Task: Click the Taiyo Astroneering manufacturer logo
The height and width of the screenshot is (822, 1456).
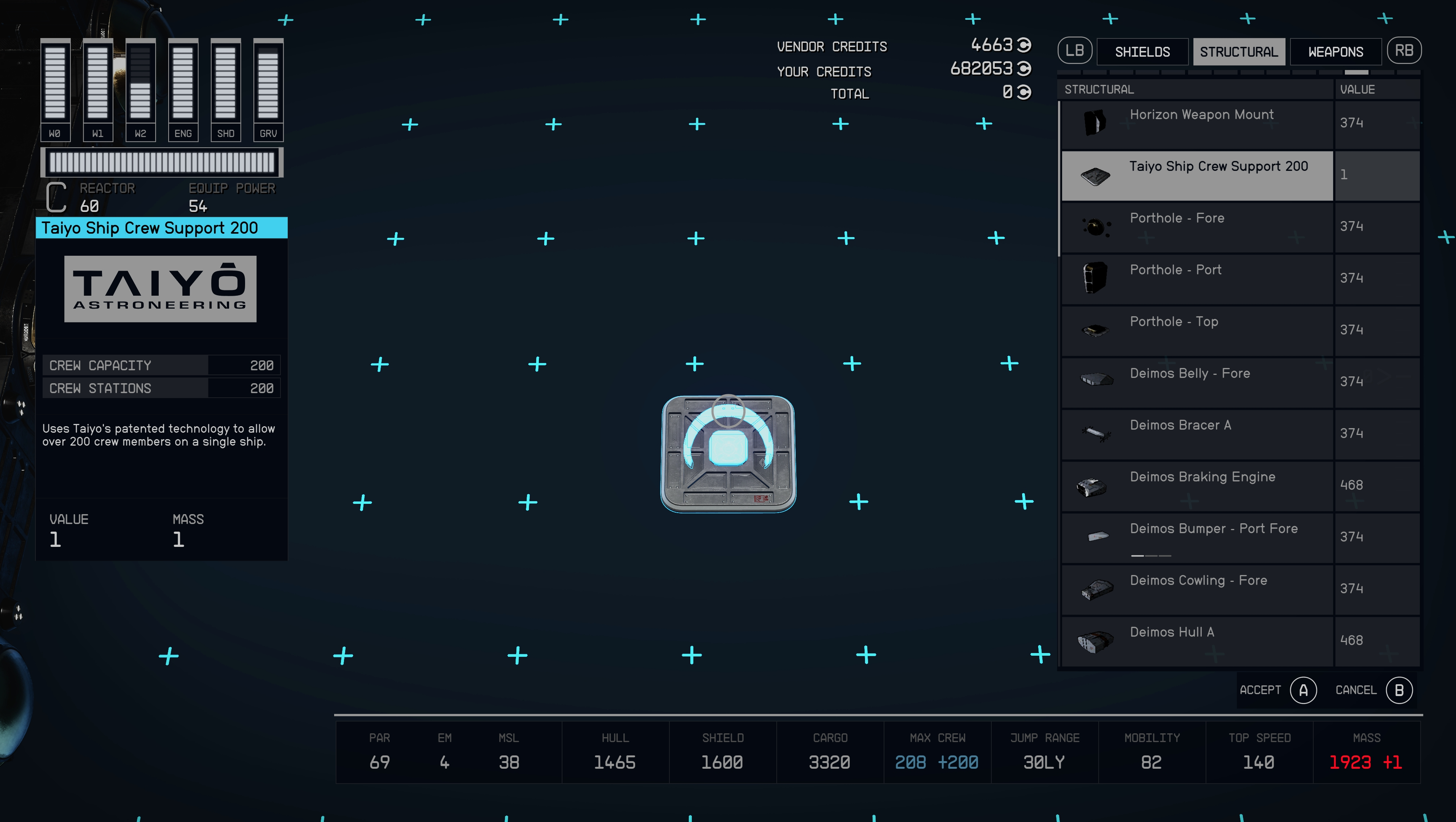Action: tap(161, 289)
